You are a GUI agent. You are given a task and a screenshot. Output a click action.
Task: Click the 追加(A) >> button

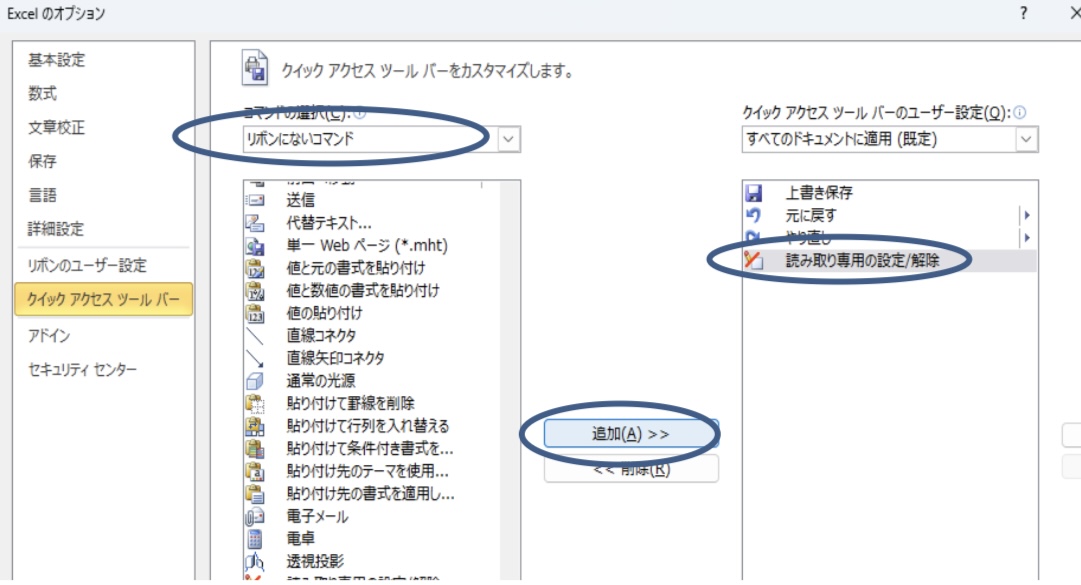point(631,434)
